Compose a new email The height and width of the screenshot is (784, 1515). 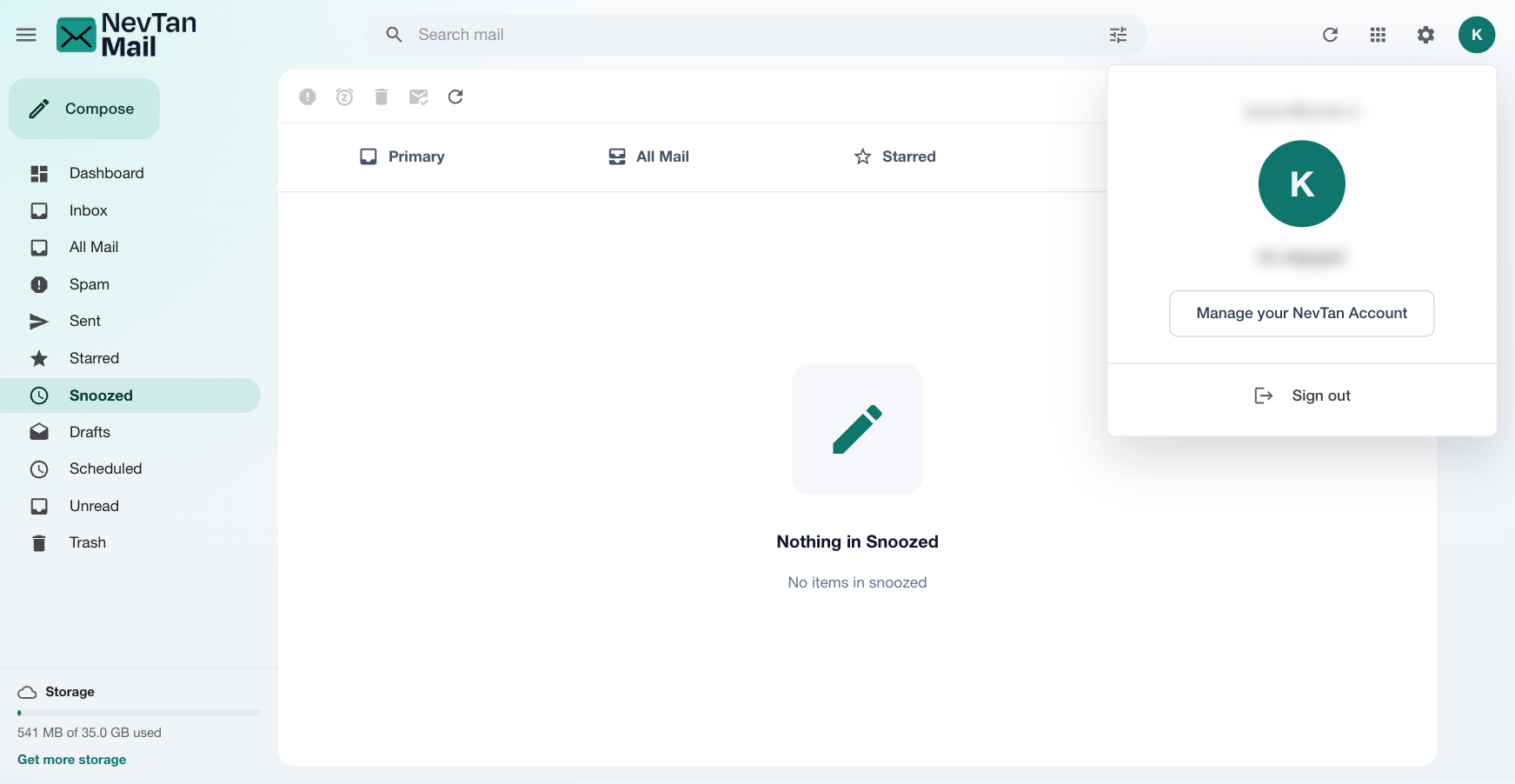tap(84, 109)
